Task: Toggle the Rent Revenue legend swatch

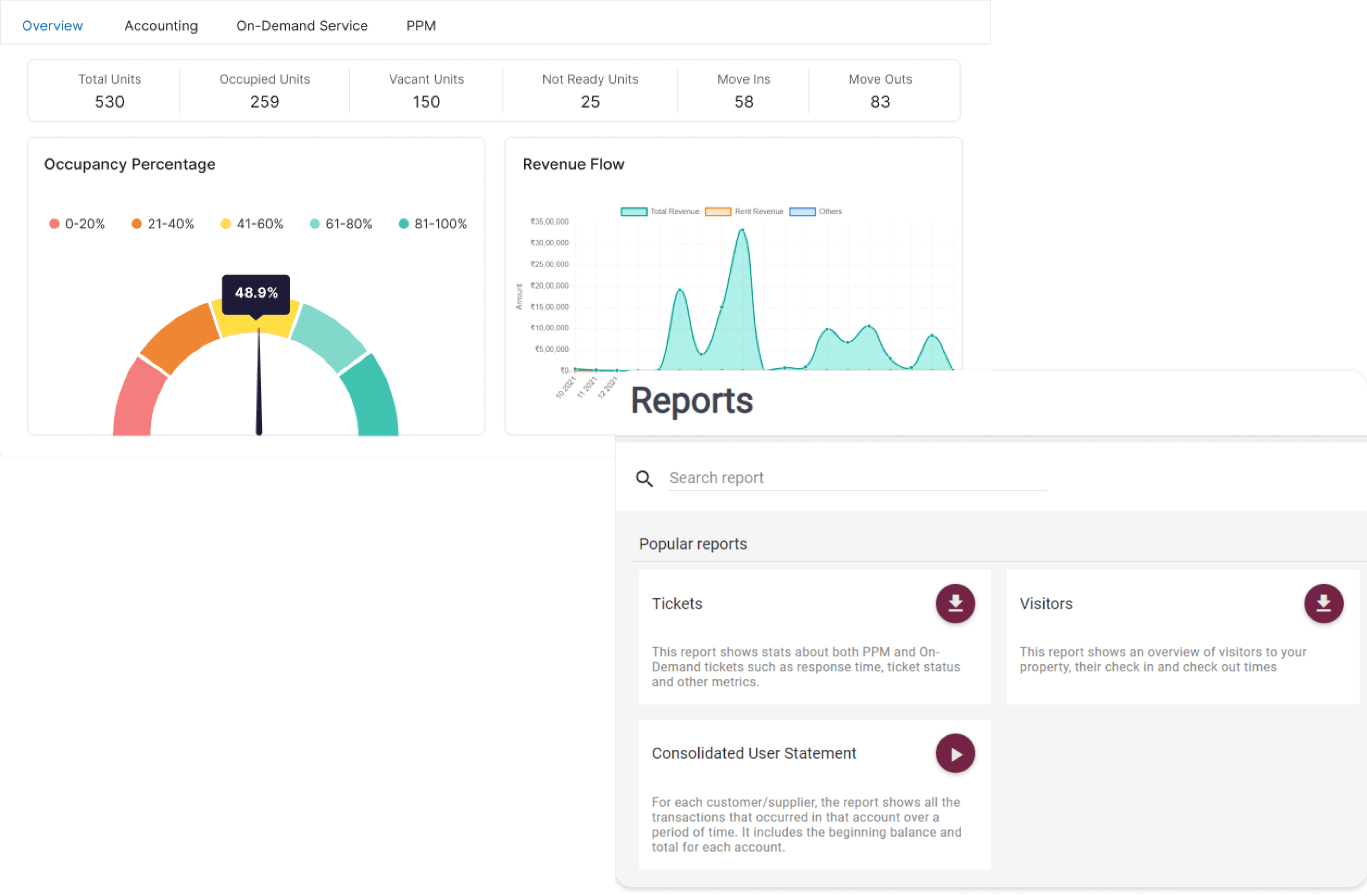Action: pos(718,212)
